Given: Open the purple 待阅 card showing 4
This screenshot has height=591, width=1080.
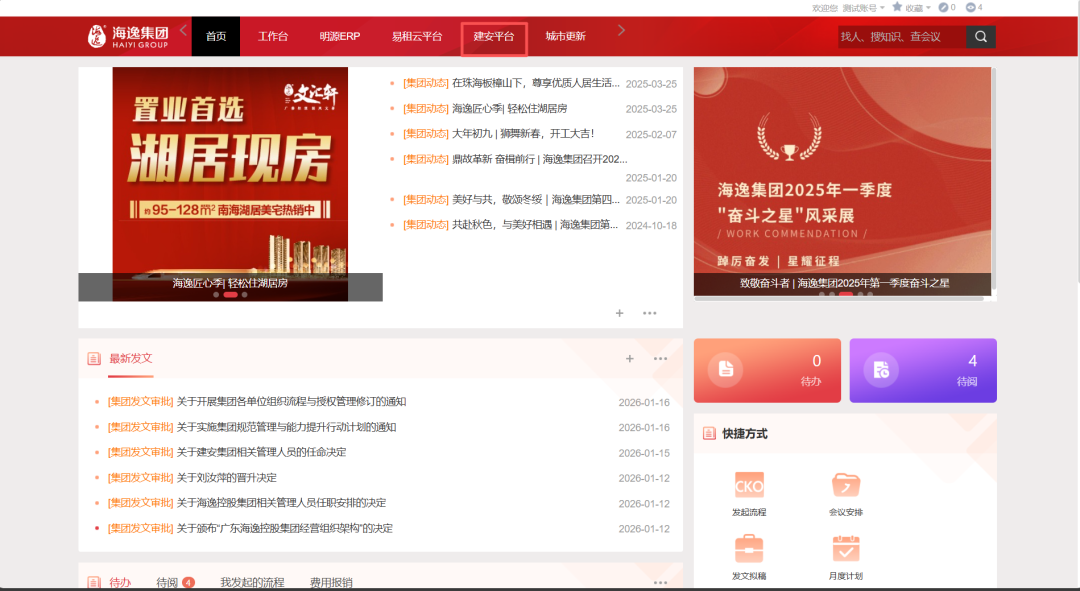Looking at the screenshot, I should click(923, 371).
